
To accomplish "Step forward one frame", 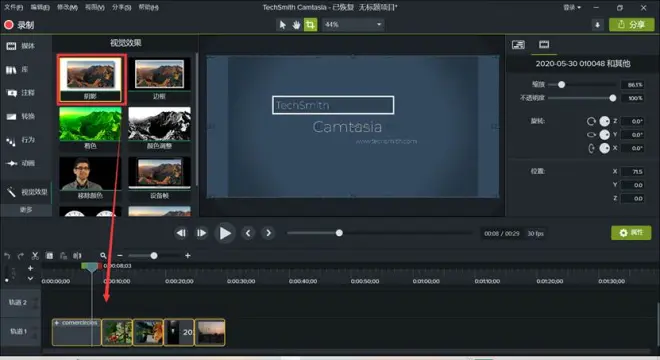I will pyautogui.click(x=201, y=233).
